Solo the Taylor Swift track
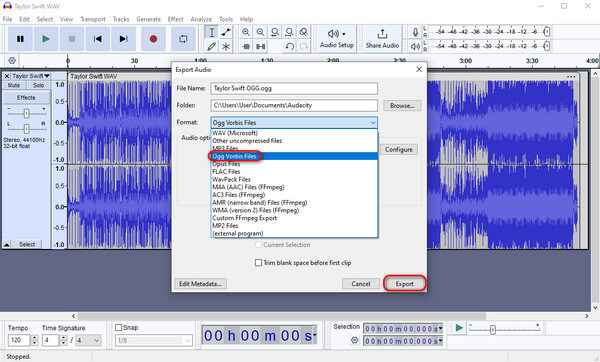The image size is (600, 362). (38, 85)
